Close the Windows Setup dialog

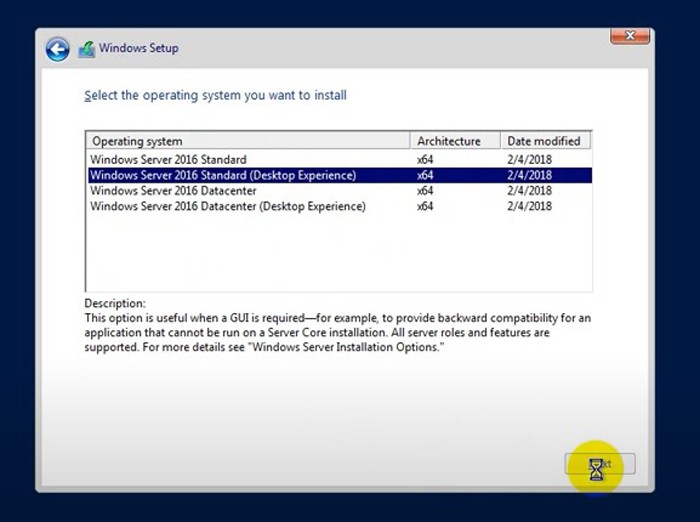630,36
